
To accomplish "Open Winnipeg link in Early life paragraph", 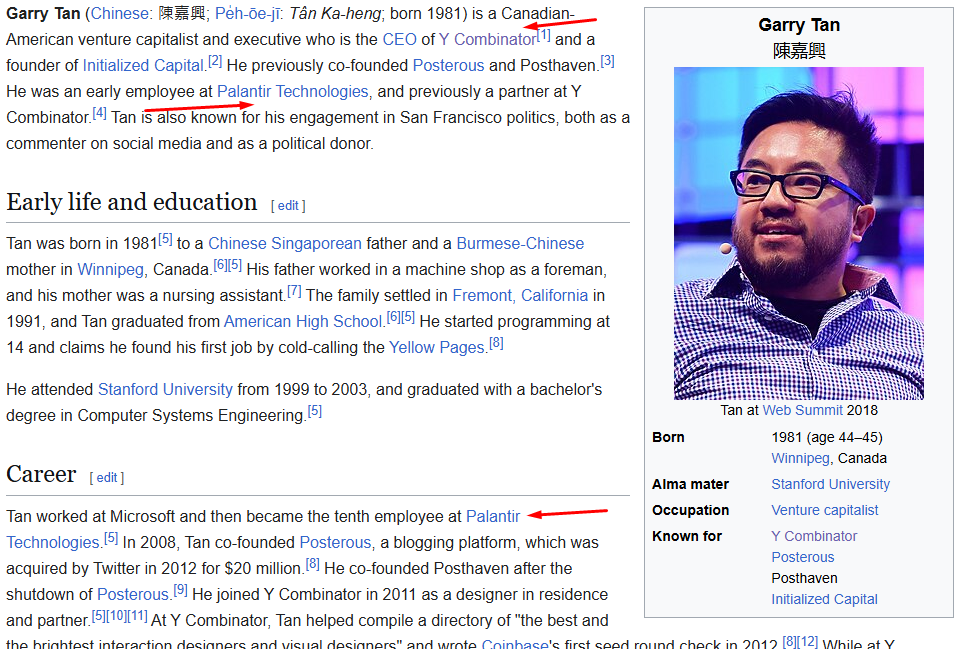I will pos(111,269).
